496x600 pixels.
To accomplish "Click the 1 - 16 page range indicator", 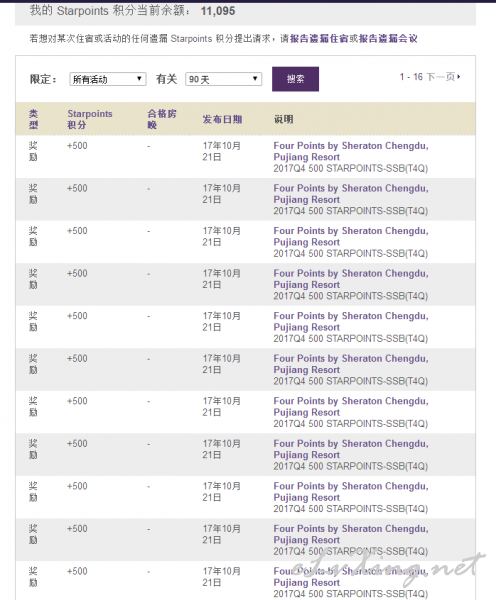I will click(x=411, y=77).
